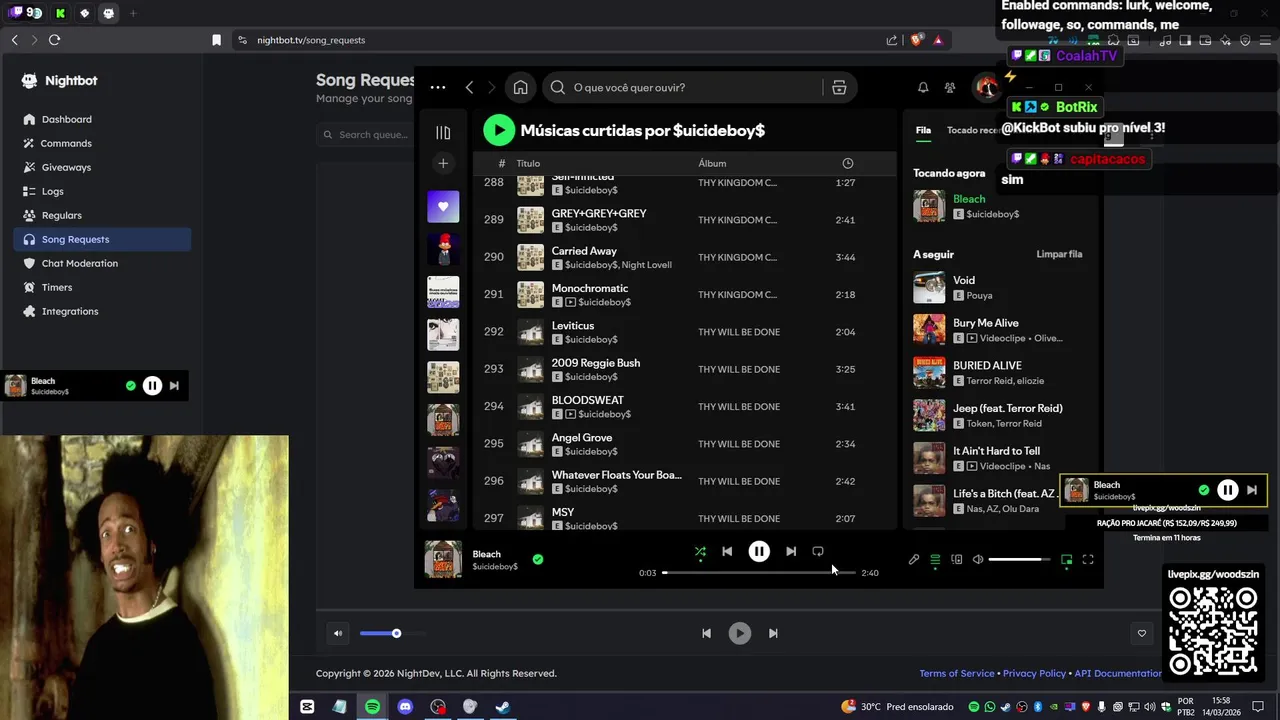Toggle the queue icon in Spotify
Viewport: 1280px width, 720px height.
tap(935, 560)
